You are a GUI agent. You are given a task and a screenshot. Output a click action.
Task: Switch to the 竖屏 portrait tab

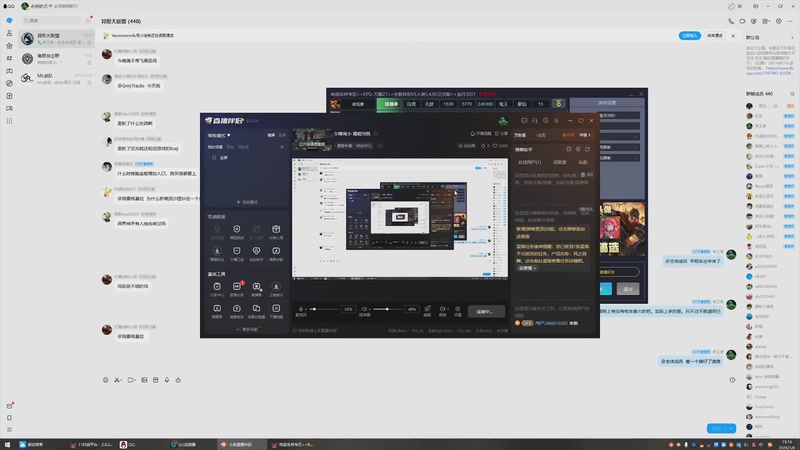tap(282, 135)
